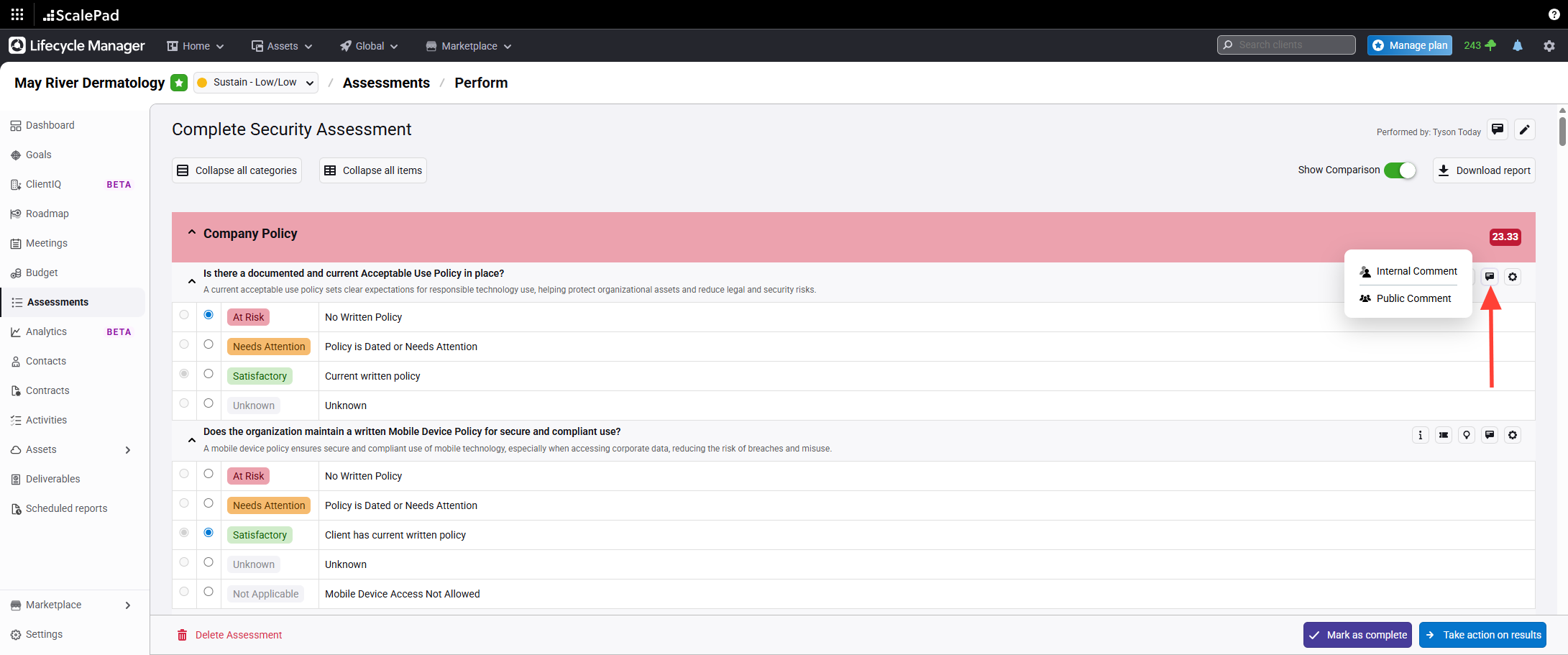Select Not Applicable for Mobile Device Policy
Viewport: 1568px width, 655px height.
pos(208,592)
